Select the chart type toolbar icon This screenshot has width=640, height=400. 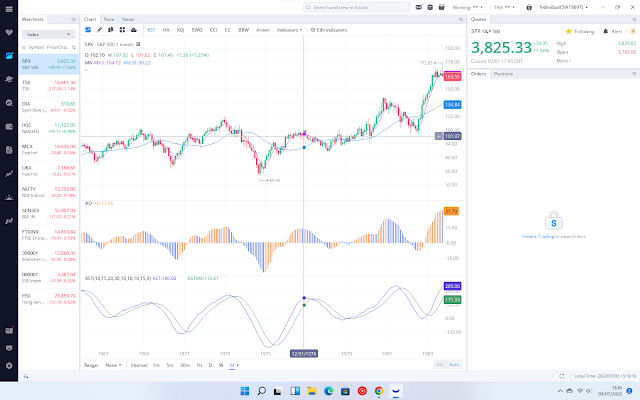(x=88, y=30)
